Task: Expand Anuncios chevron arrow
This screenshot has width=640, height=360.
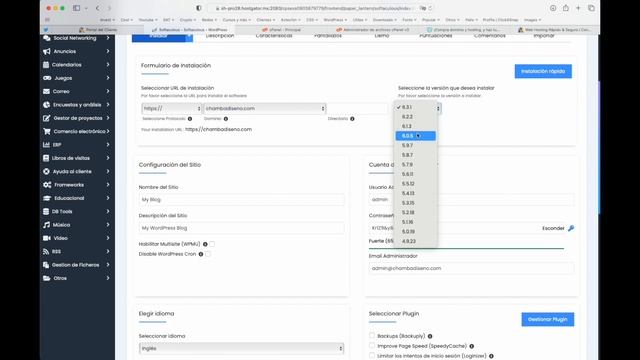Action: pos(108,51)
